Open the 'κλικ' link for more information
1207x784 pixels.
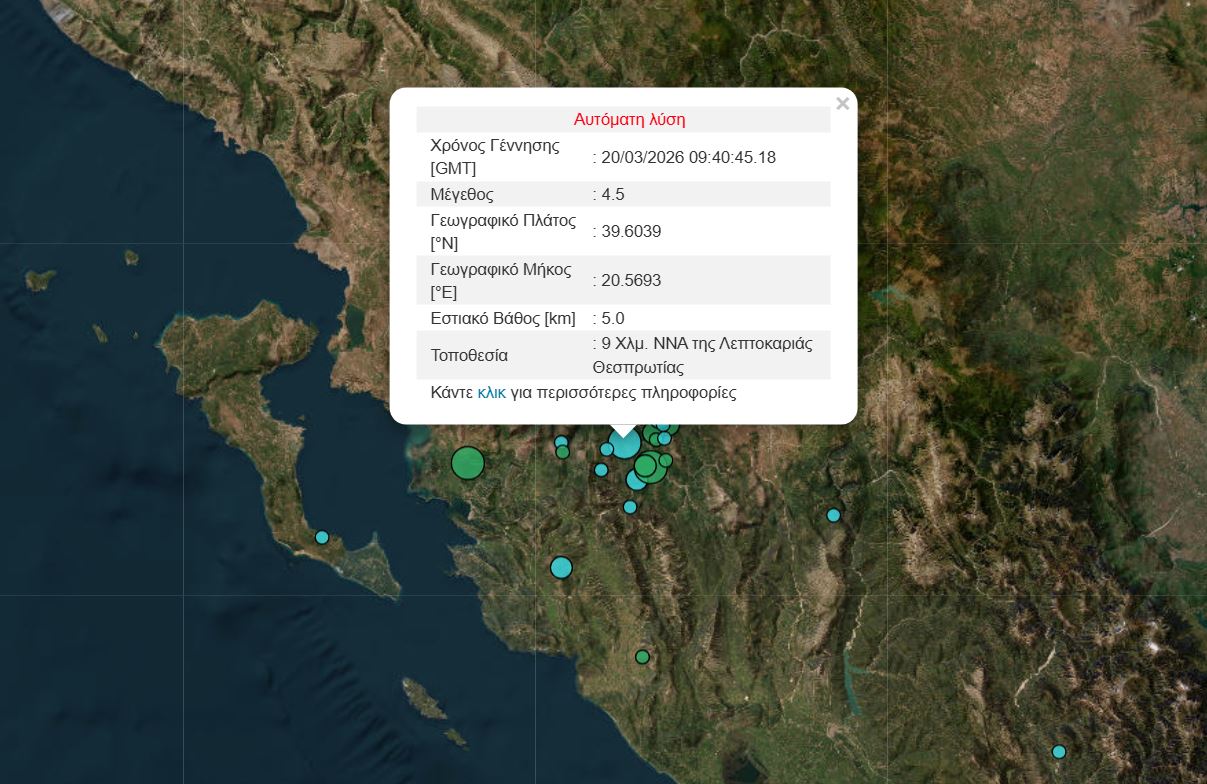(491, 393)
